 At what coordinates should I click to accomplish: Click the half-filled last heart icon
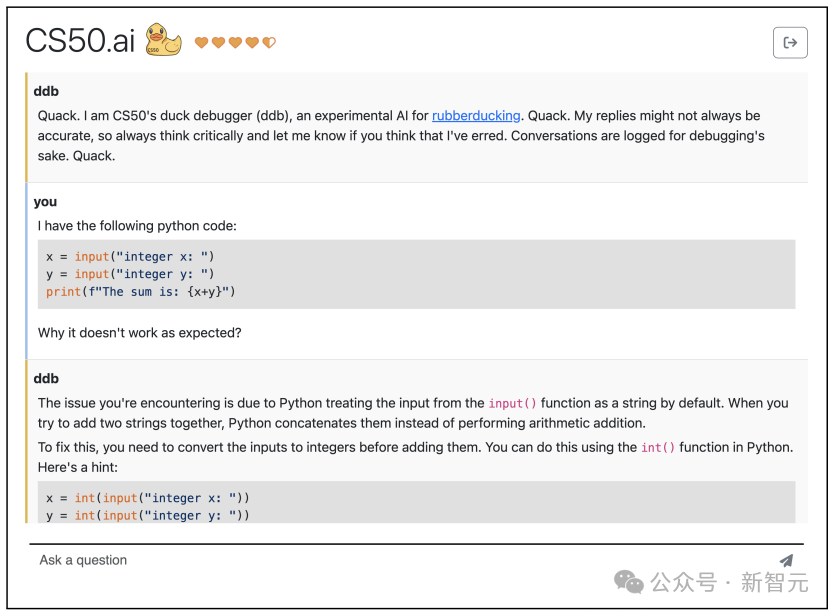[x=269, y=42]
